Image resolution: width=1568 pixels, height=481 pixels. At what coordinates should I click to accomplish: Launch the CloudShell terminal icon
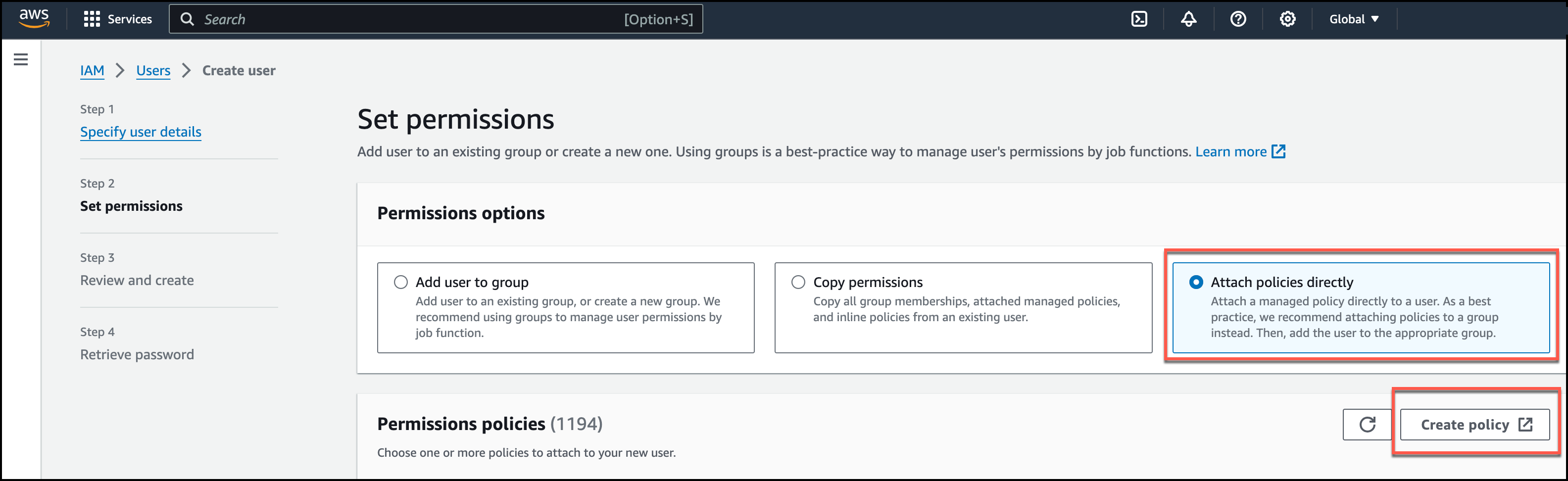tap(1139, 19)
